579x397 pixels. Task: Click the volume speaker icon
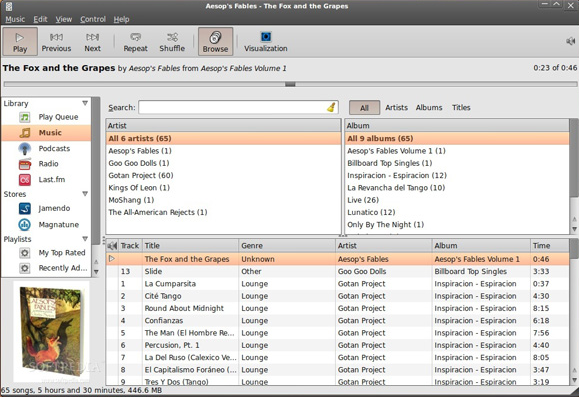[570, 41]
